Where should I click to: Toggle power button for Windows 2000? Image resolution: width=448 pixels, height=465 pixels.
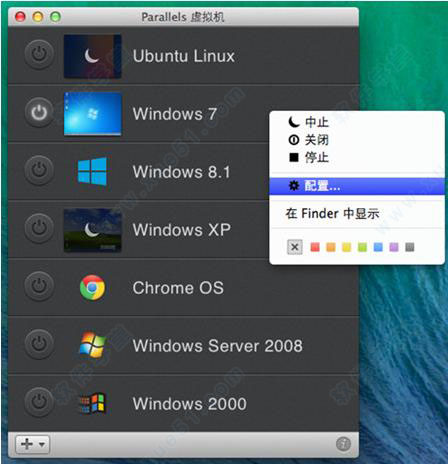pyautogui.click(x=39, y=402)
